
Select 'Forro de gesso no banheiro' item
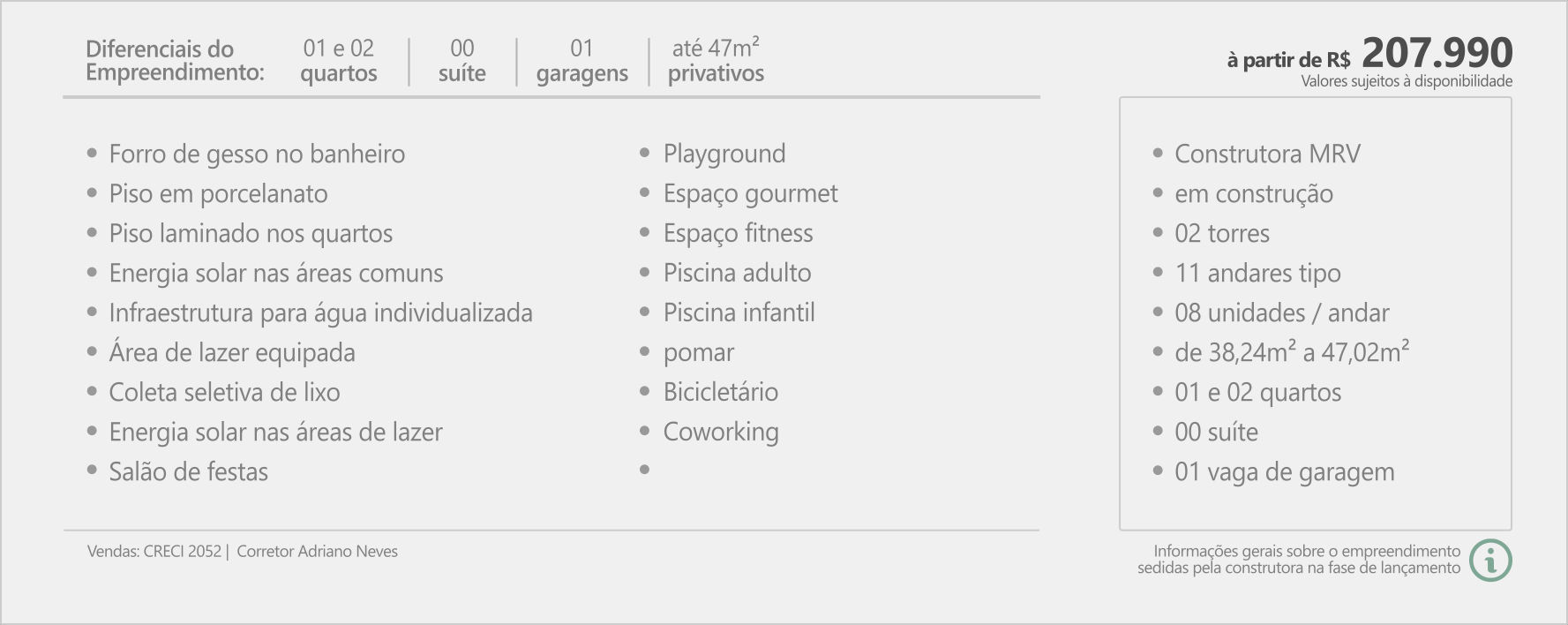257,154
